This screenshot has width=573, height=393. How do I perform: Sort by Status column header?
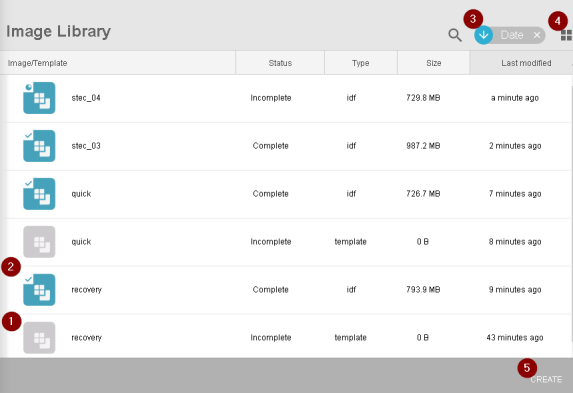tap(280, 63)
